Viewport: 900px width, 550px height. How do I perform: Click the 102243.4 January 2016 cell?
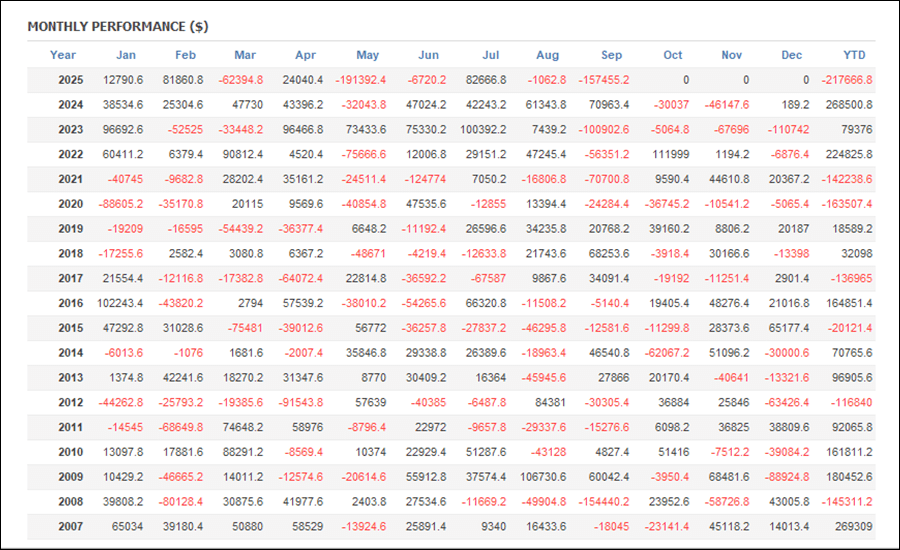[123, 303]
